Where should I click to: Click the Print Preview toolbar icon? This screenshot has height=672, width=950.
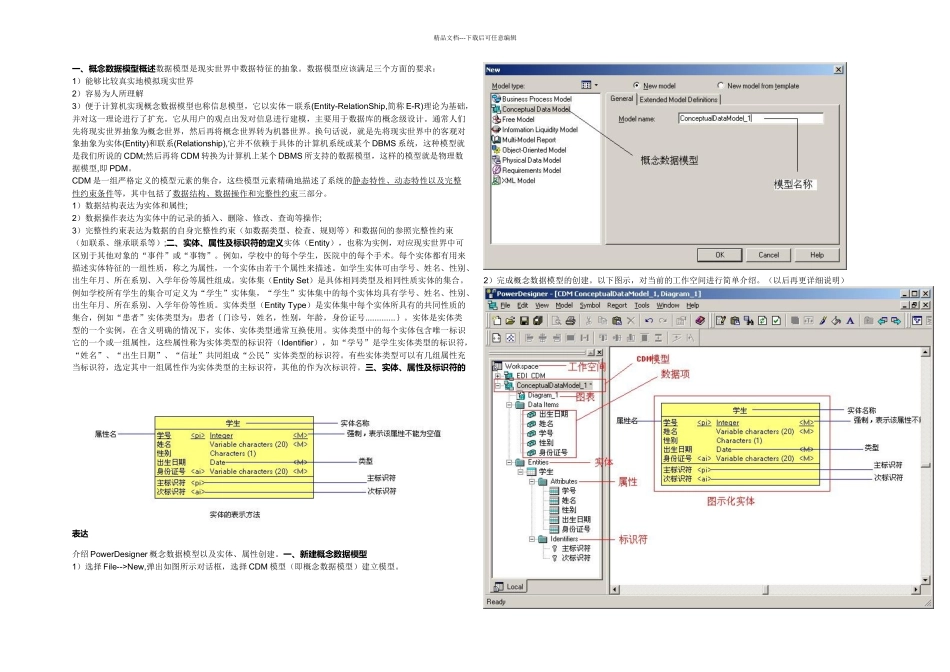pos(556,321)
